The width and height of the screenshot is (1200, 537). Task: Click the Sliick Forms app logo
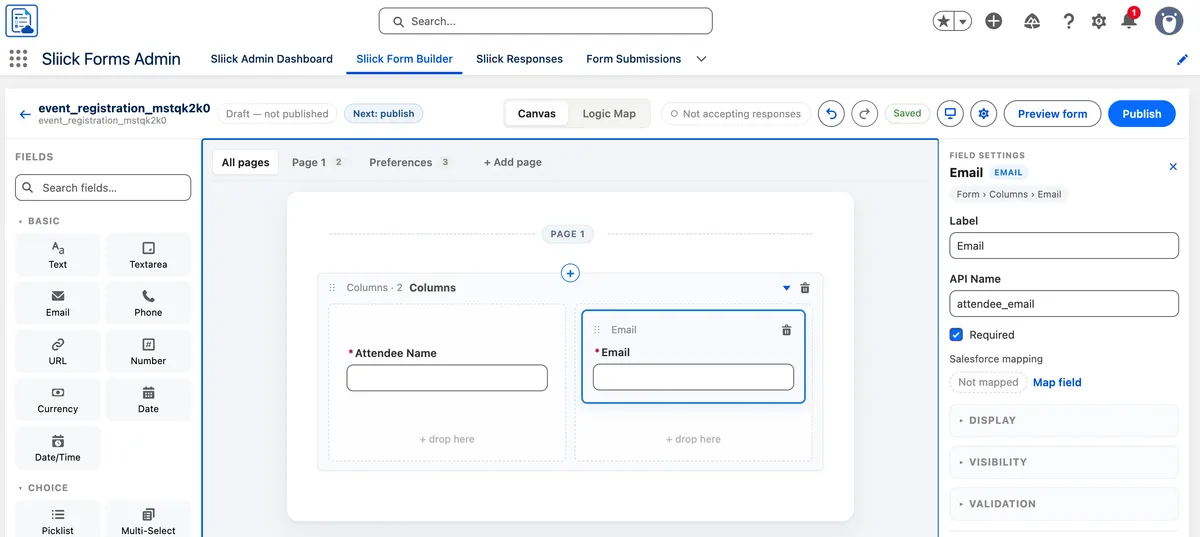point(21,21)
